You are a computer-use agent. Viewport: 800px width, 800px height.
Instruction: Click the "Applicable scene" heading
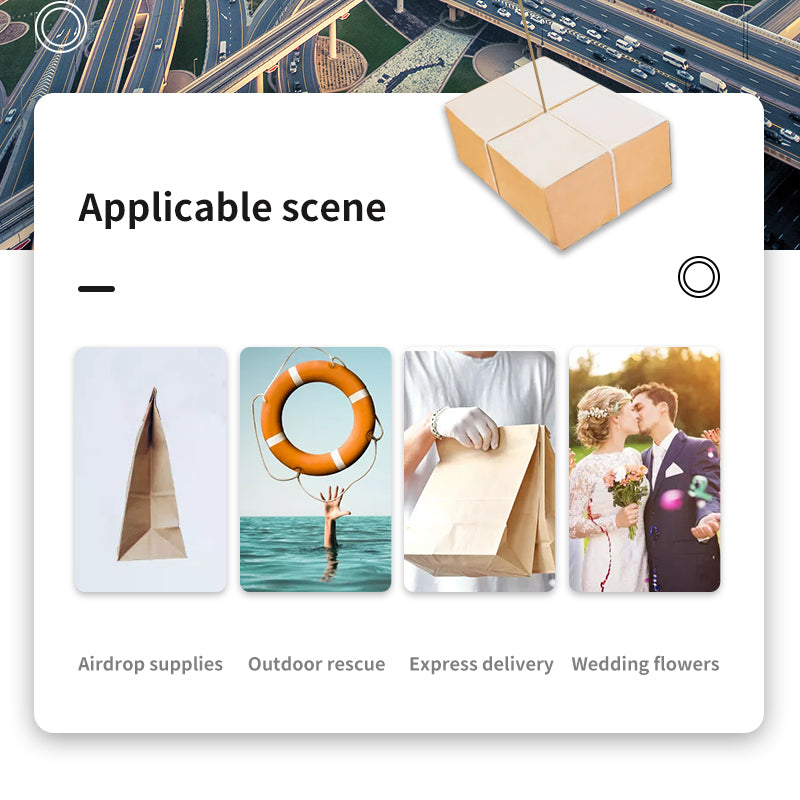click(x=232, y=208)
